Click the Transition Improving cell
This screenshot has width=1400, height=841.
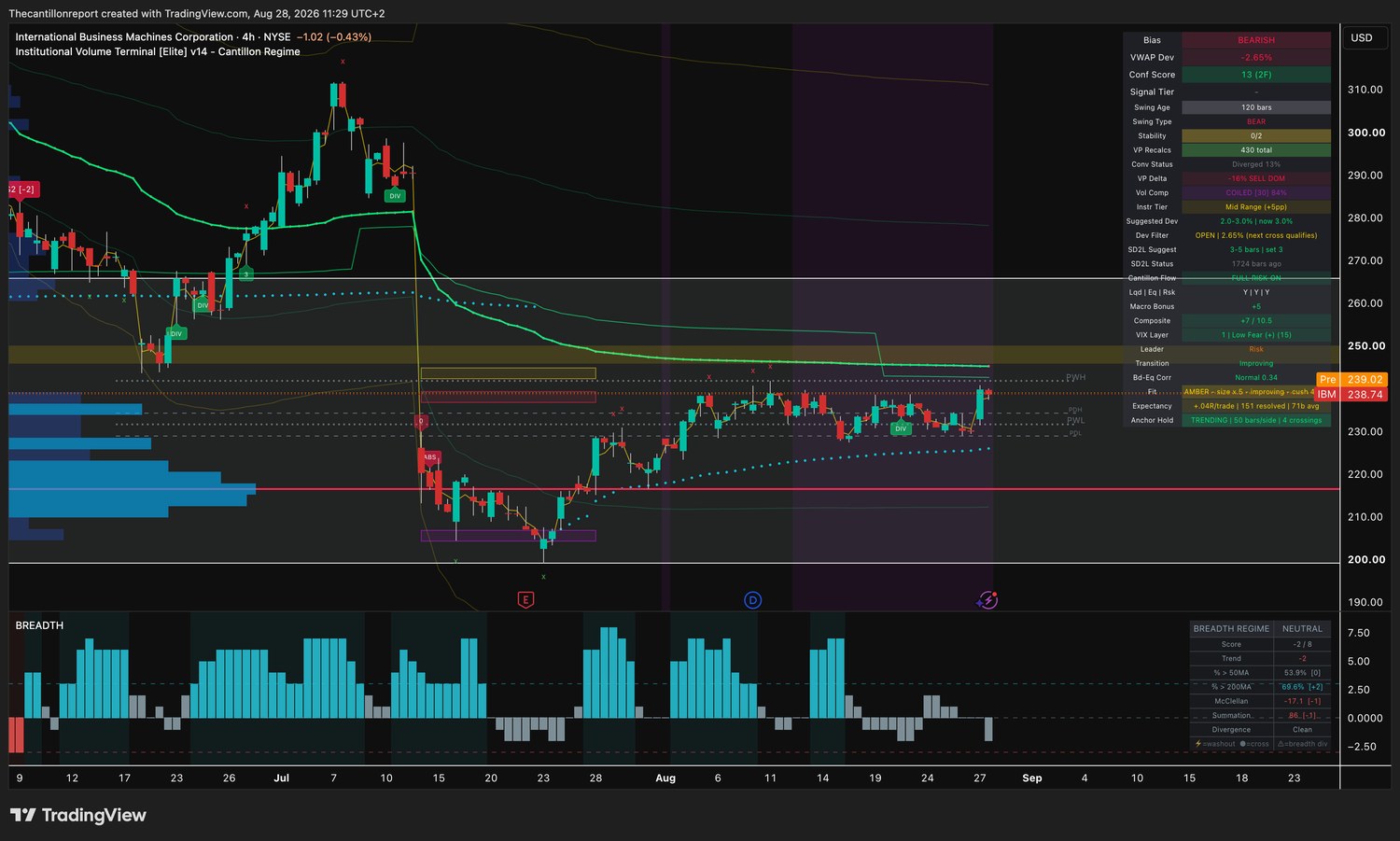[x=1256, y=363]
